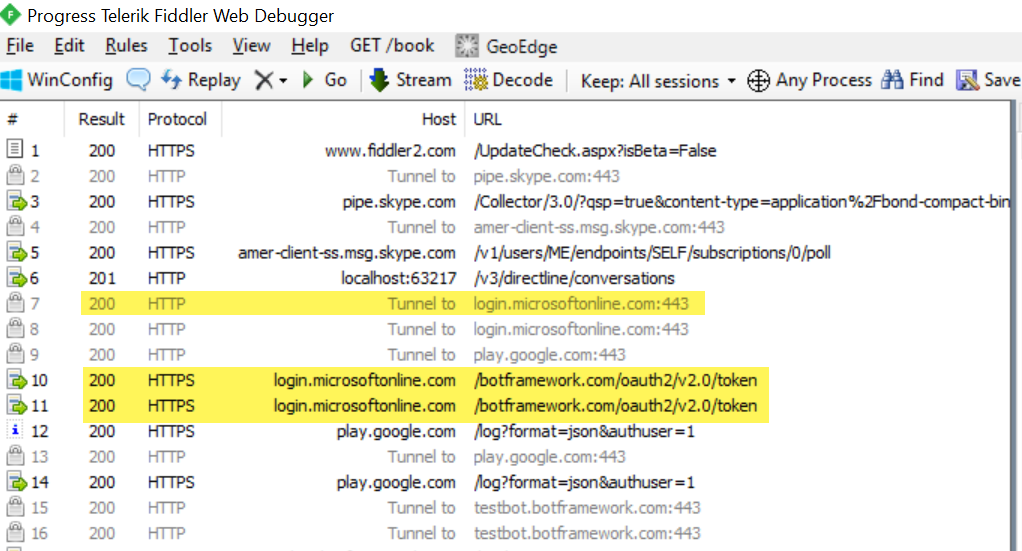Select the /v1/users/ME/endpoints/SELF/subscriptions/0/poll URL
The image size is (1022, 551).
pos(652,253)
